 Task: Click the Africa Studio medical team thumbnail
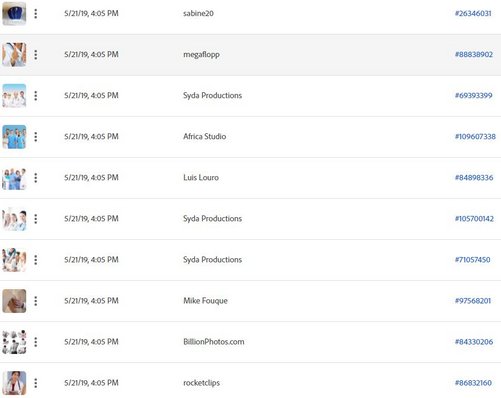click(14, 137)
